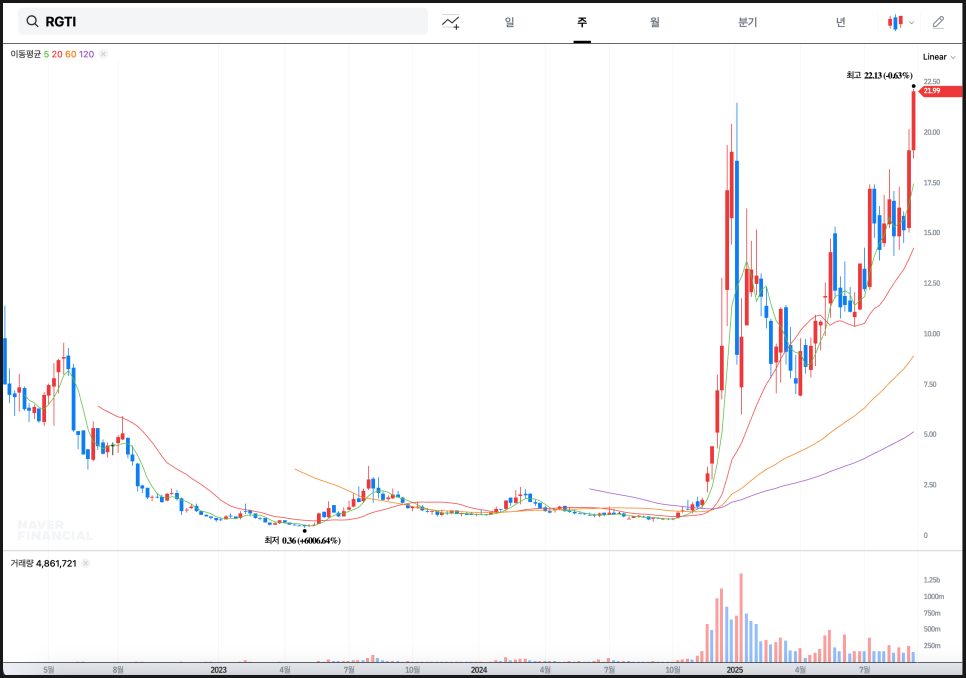Close the volume (거래량) indicator
Viewport: 966px width, 678px height.
(x=85, y=564)
